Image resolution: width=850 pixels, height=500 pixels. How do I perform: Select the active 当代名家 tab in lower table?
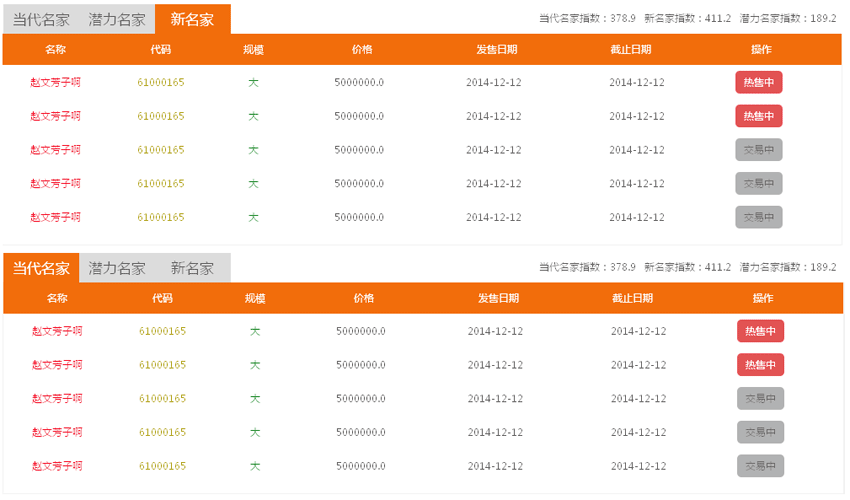coord(41,268)
